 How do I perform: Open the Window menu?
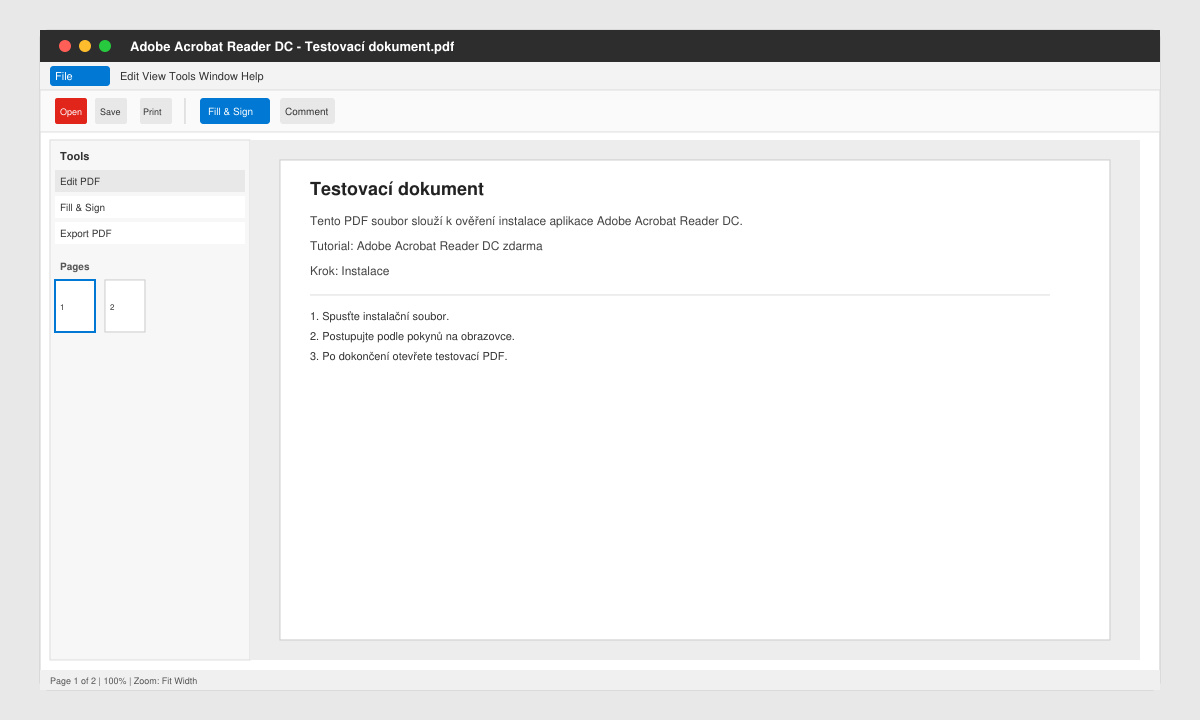coord(217,76)
